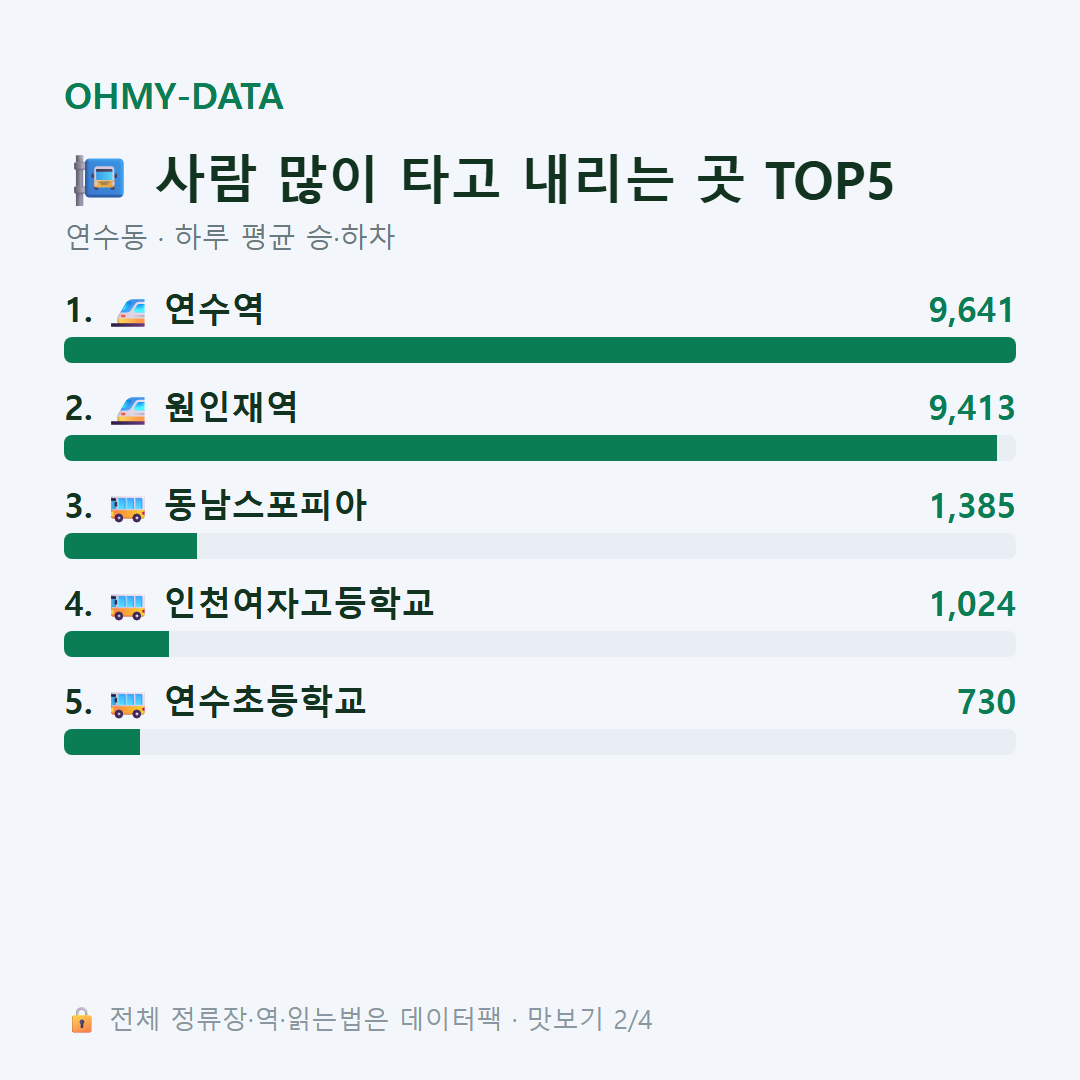The image size is (1080, 1080).
Task: Click the progress bar under 원인재역
Action: point(540,448)
